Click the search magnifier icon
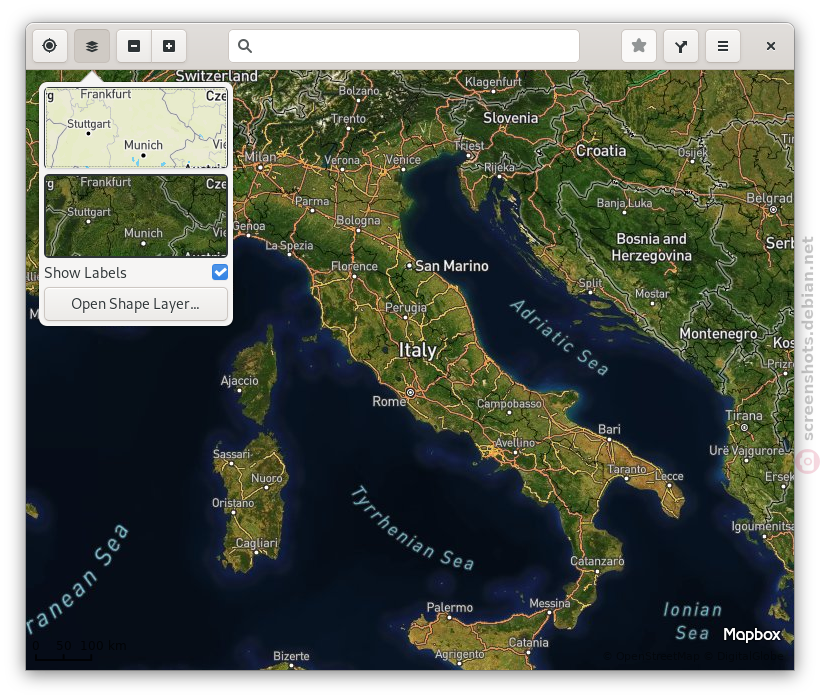Image resolution: width=820 pixels, height=699 pixels. (245, 46)
